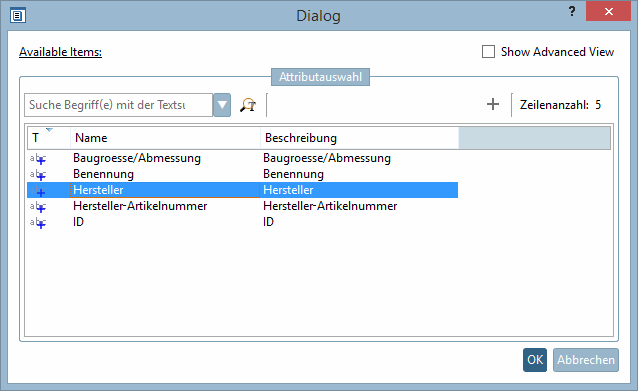Confirm with the OK button
The image size is (638, 391).
coord(535,360)
